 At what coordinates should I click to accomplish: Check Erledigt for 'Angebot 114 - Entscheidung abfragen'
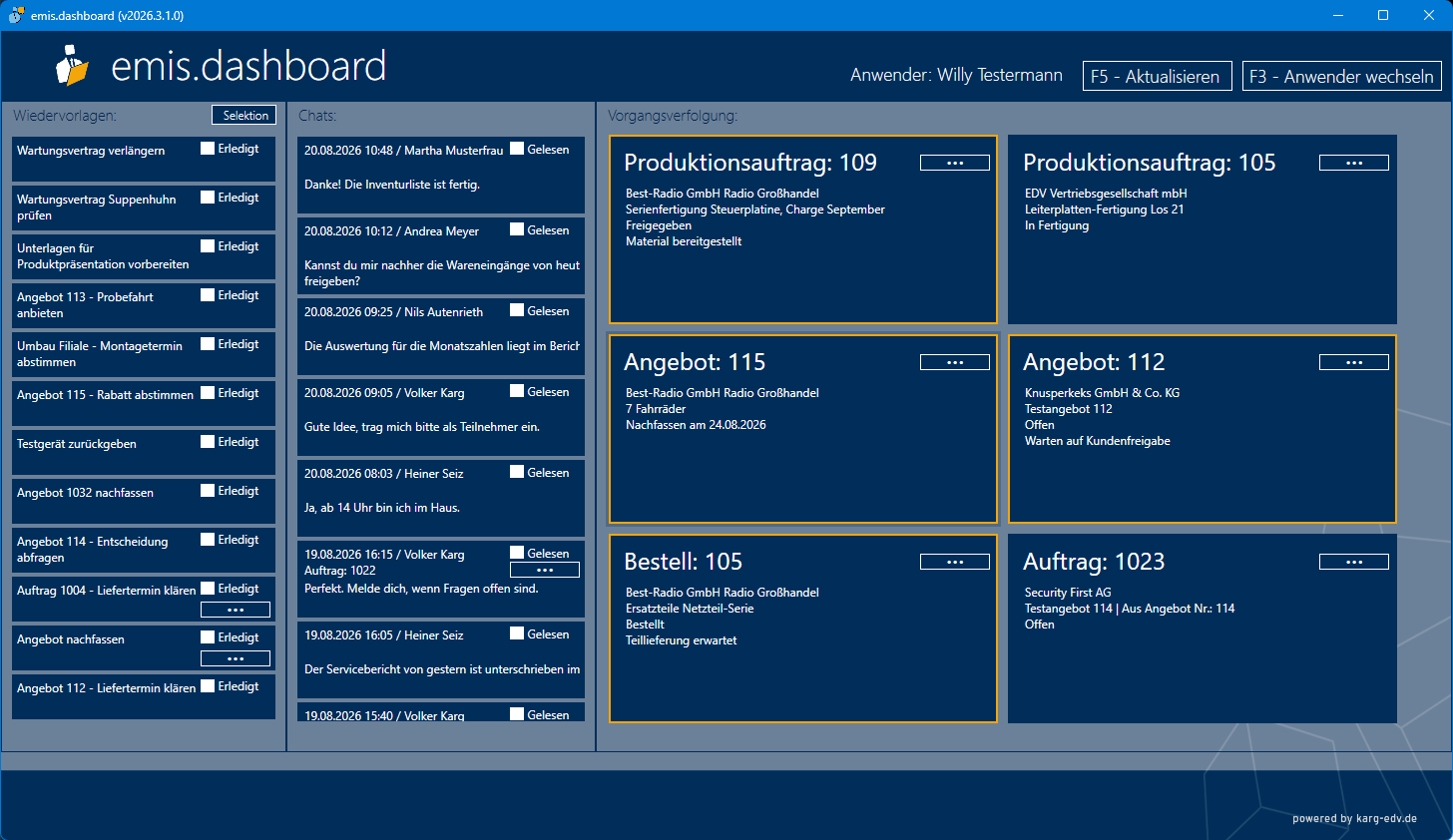208,540
